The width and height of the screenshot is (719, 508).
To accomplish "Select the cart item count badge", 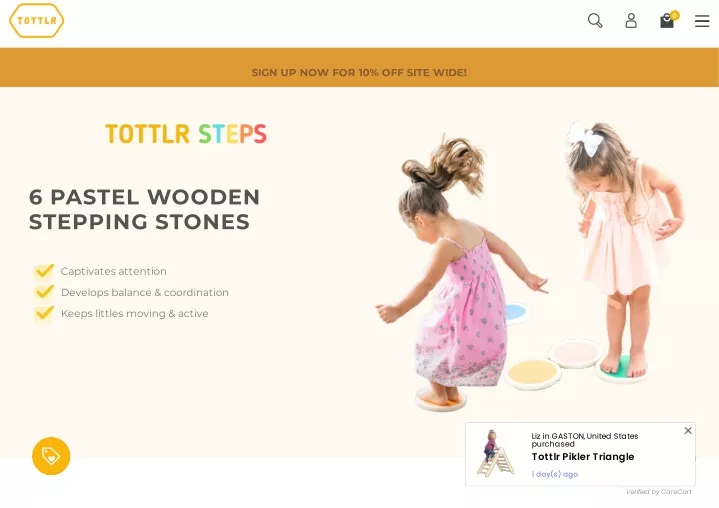I will pyautogui.click(x=674, y=16).
